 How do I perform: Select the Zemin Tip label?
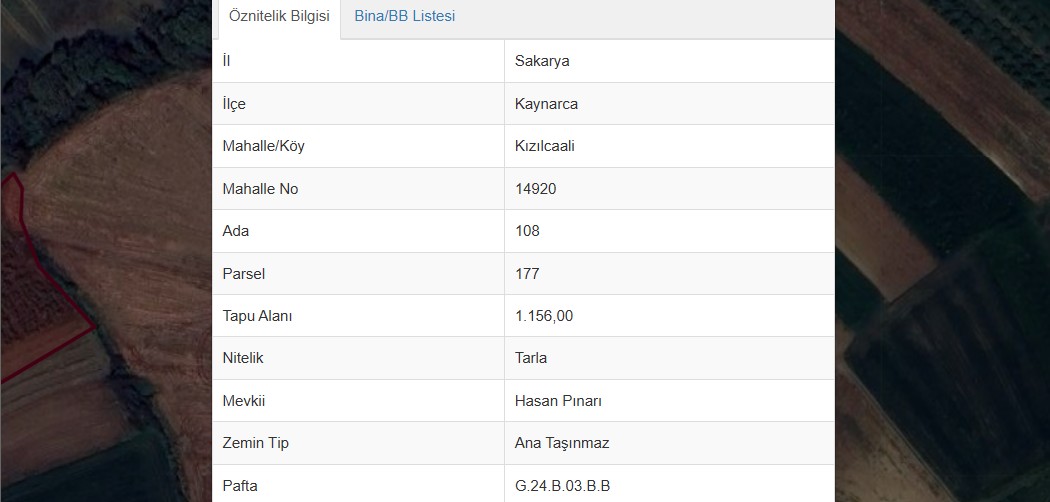255,443
